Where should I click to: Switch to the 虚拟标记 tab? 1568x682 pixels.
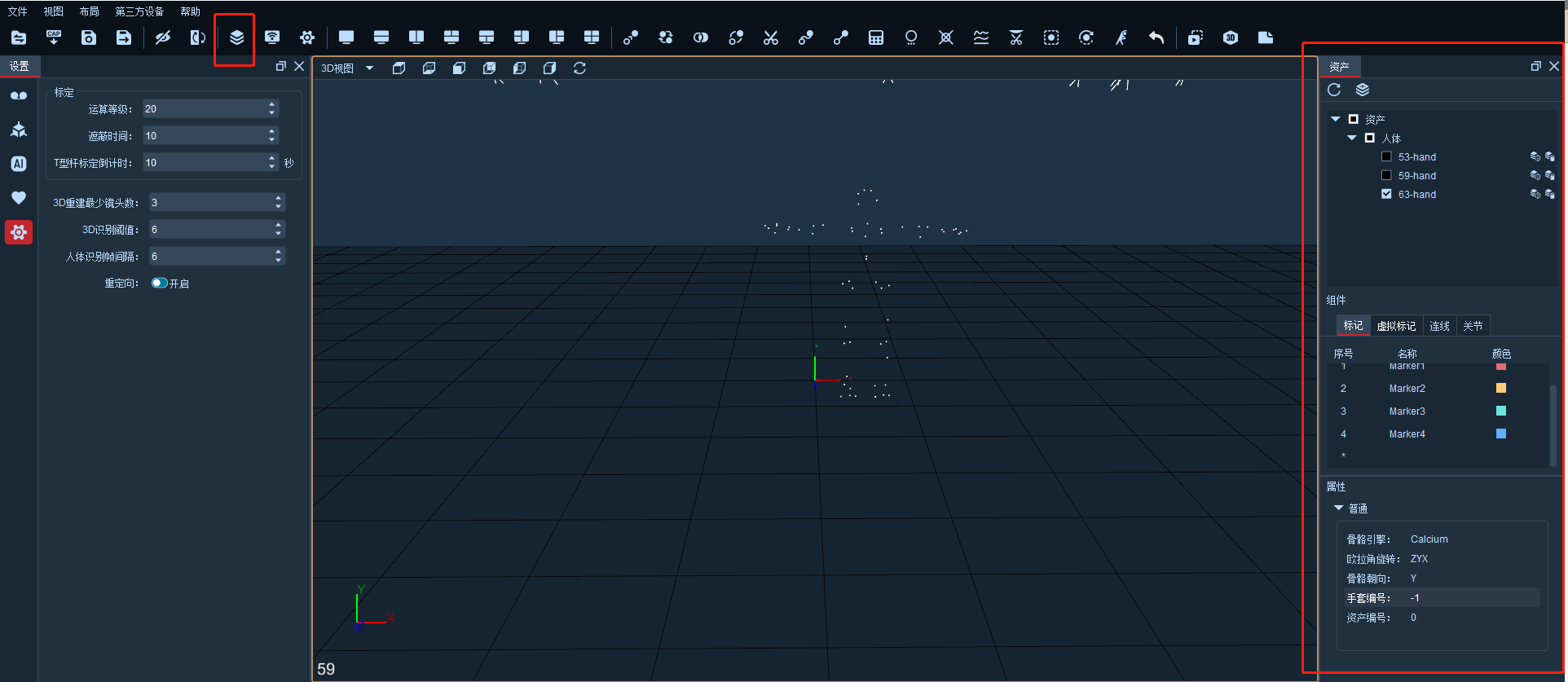1396,326
